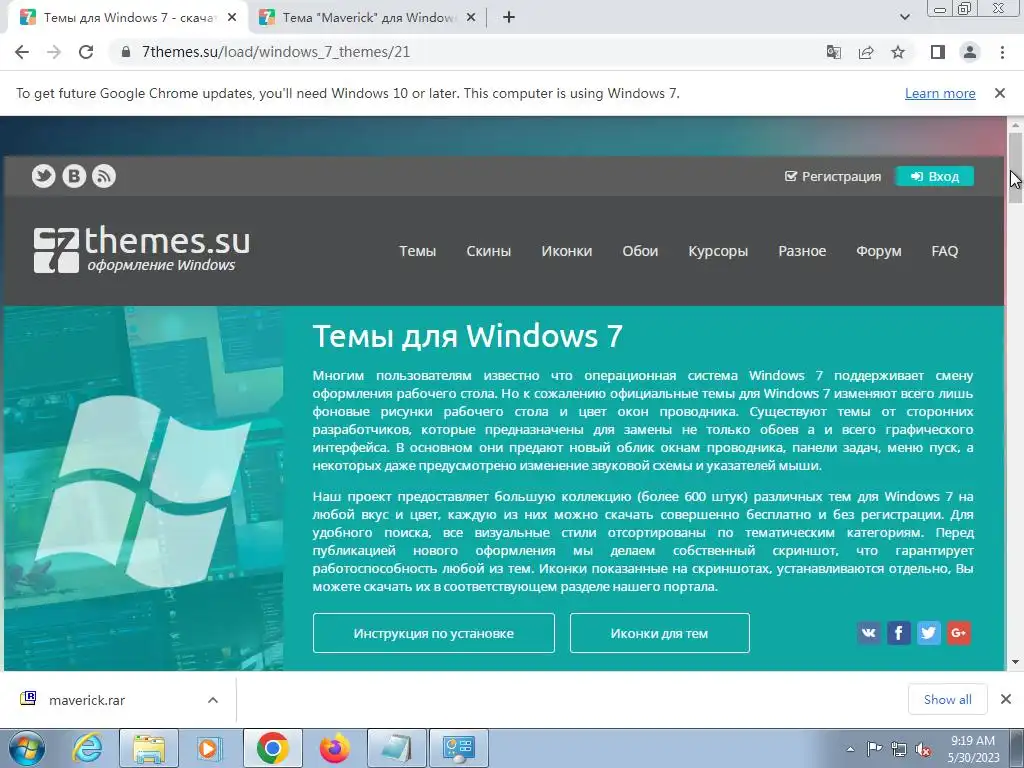Click the network tray icon
The image size is (1024, 768).
tap(899, 749)
